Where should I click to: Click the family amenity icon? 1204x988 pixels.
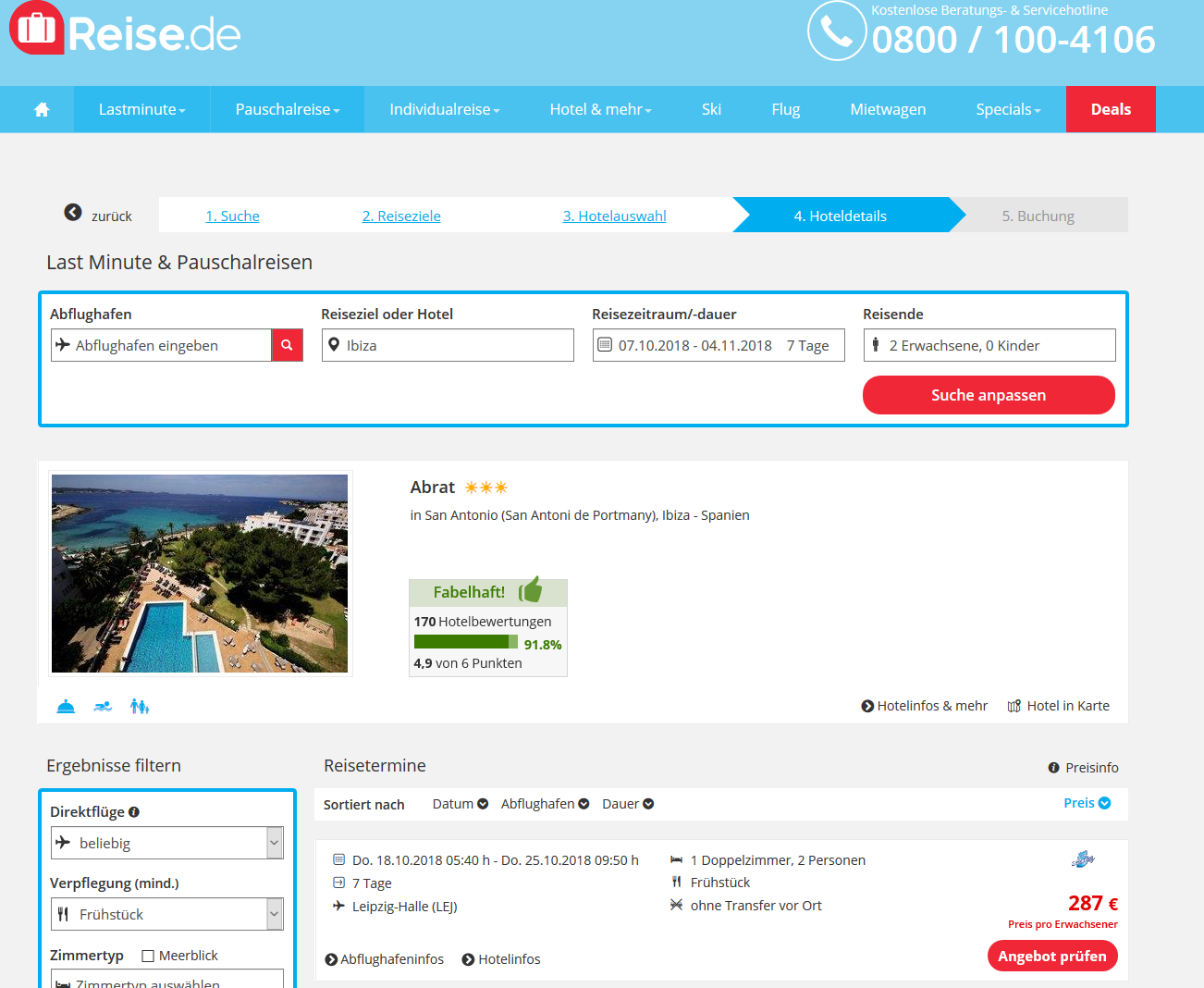pyautogui.click(x=140, y=706)
